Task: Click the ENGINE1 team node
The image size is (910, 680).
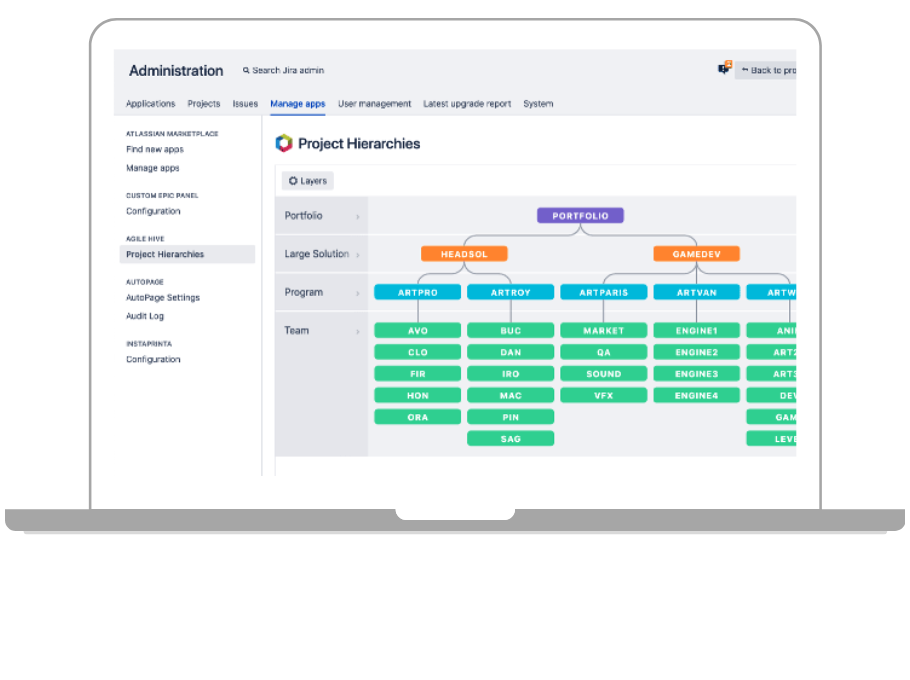Action: pos(696,331)
